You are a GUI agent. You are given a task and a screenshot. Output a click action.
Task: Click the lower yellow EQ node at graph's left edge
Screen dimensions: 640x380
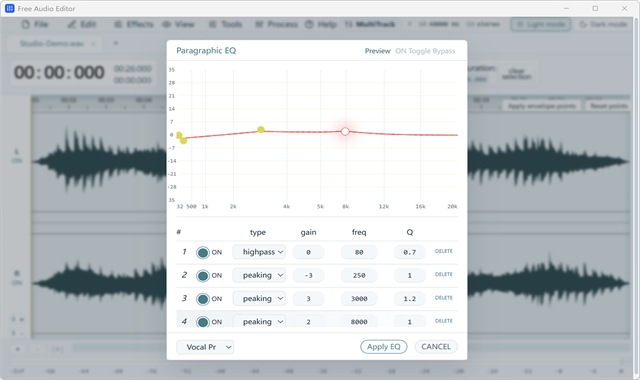click(184, 140)
